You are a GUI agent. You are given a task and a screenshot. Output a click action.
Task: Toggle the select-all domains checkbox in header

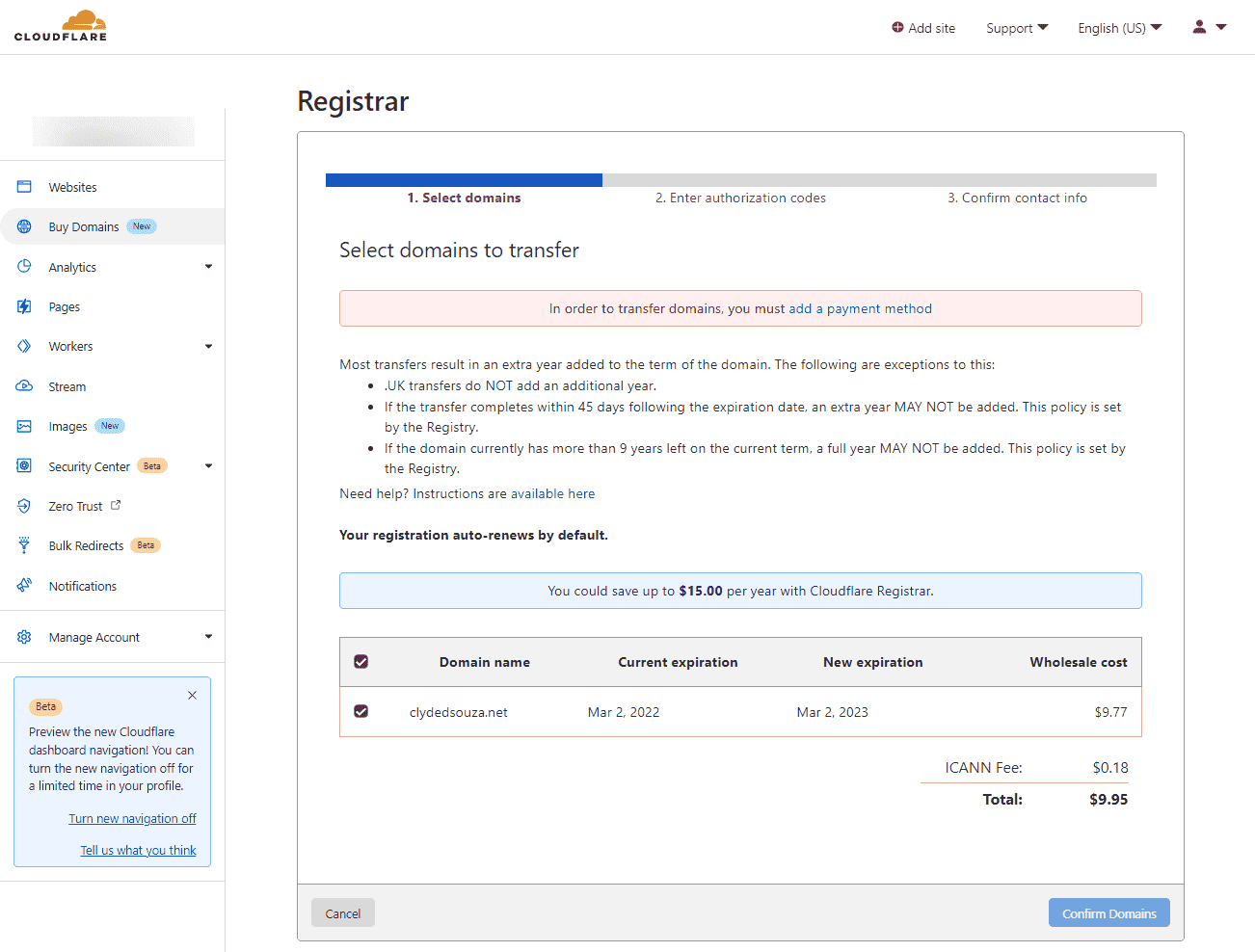[361, 662]
